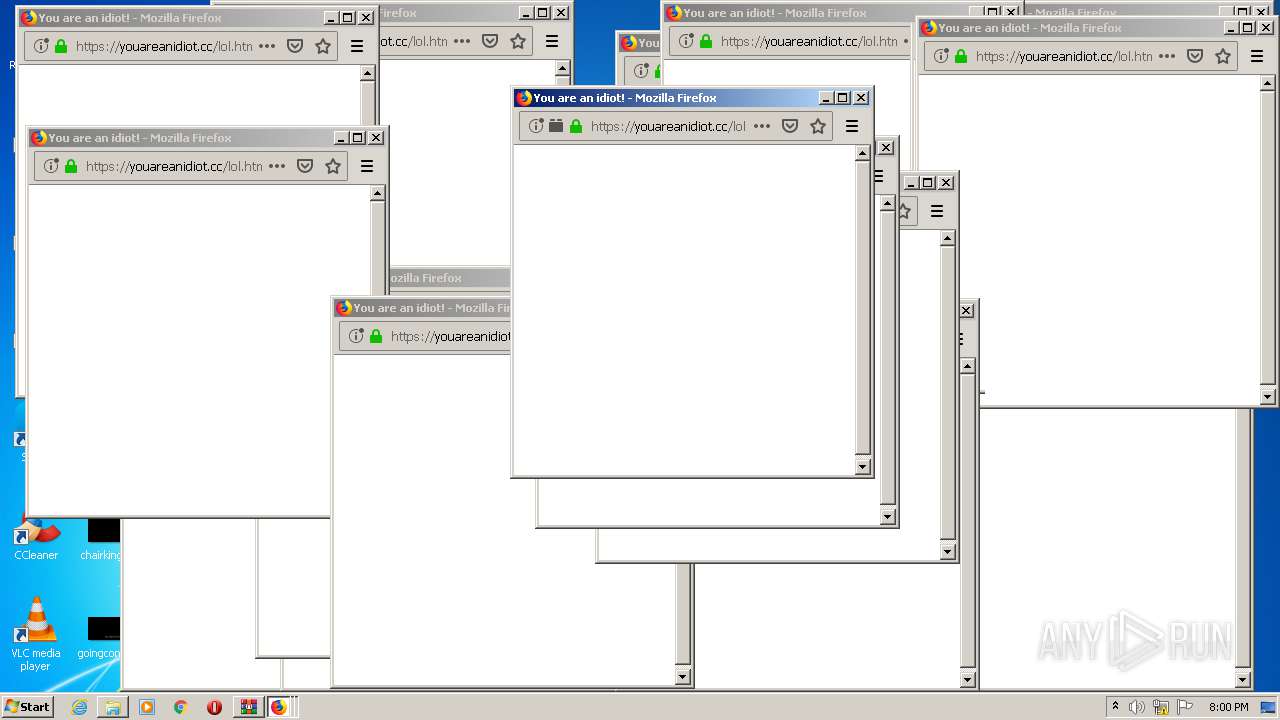
Task: Click the scroll-down arrow in the top-right Firefox window
Action: [x=1267, y=397]
